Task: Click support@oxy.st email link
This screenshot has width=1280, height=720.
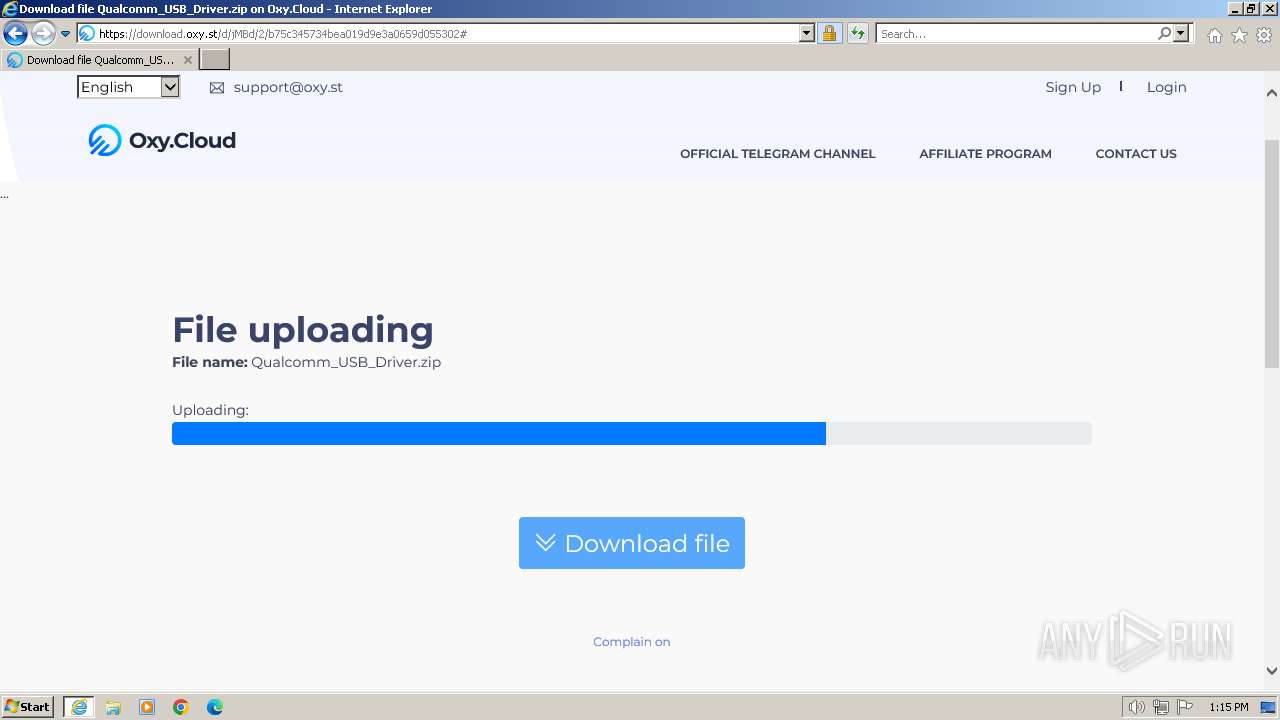Action: 288,87
